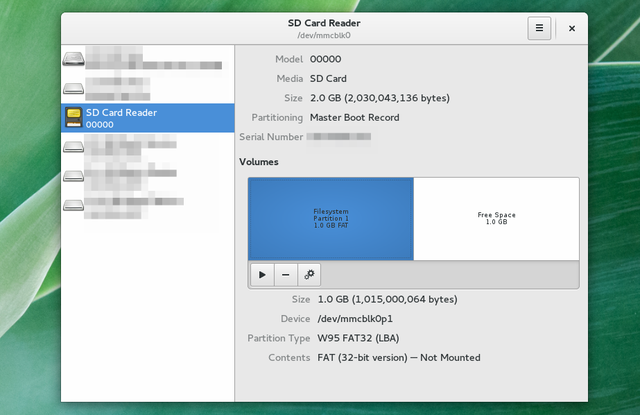Viewport: 640px width, 415px height.
Task: Click the first hard drive icon in sidebar
Action: (73, 59)
